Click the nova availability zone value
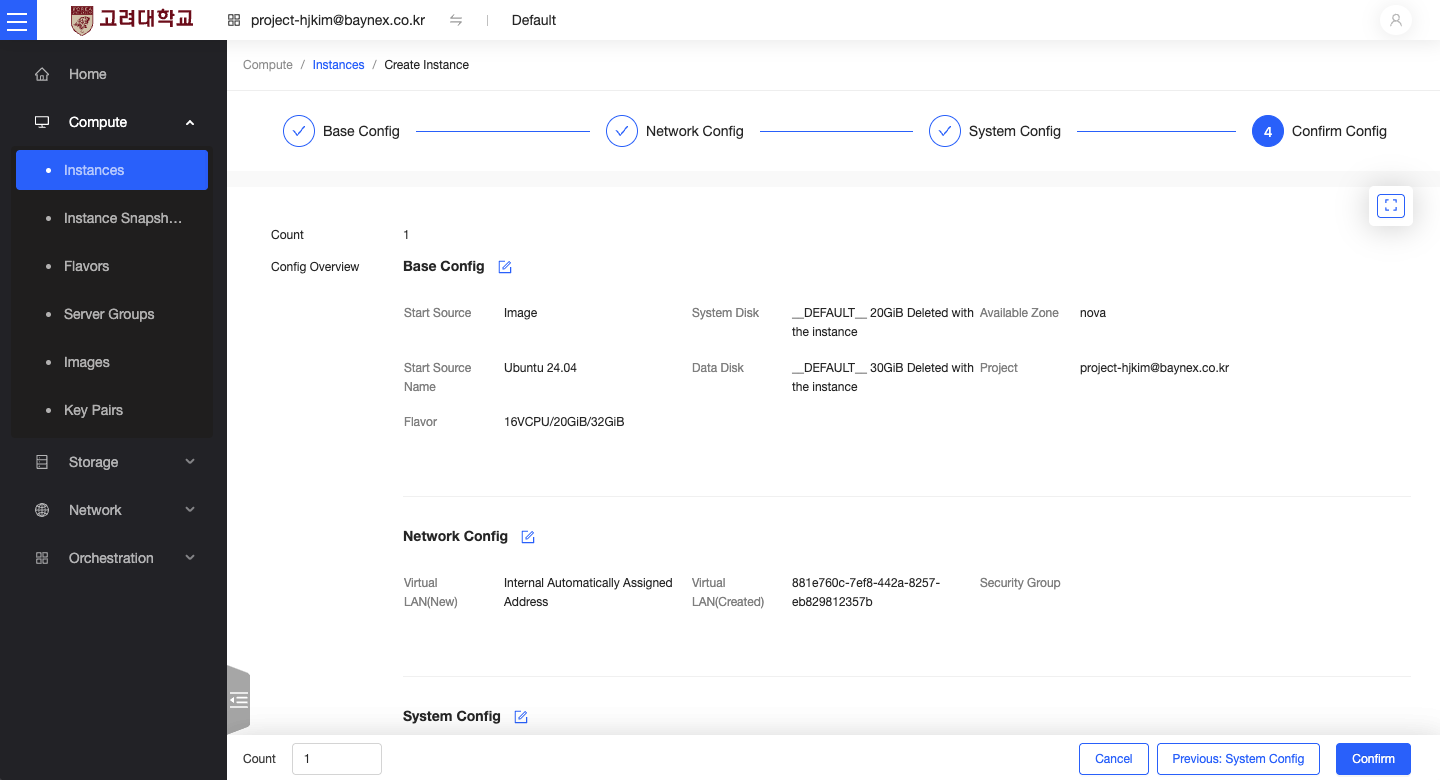 [1093, 313]
